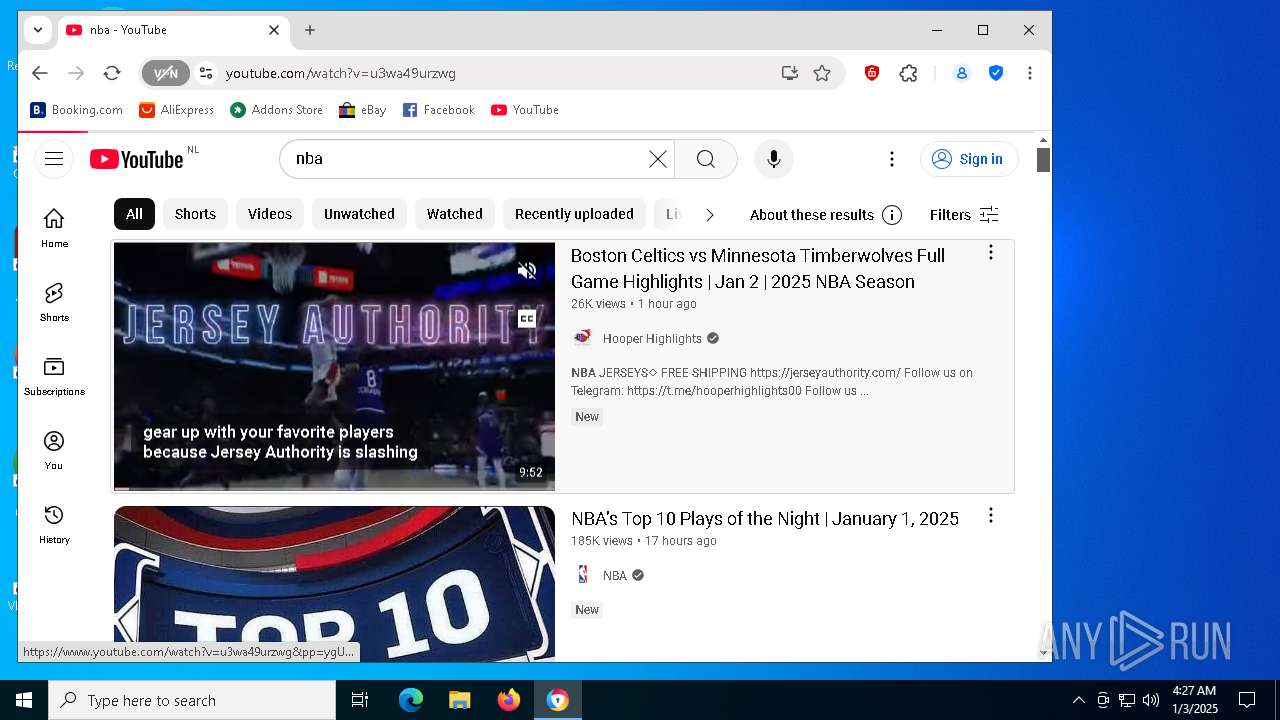The height and width of the screenshot is (720, 1280).
Task: Install YouTube app icon in address bar
Action: (x=790, y=73)
